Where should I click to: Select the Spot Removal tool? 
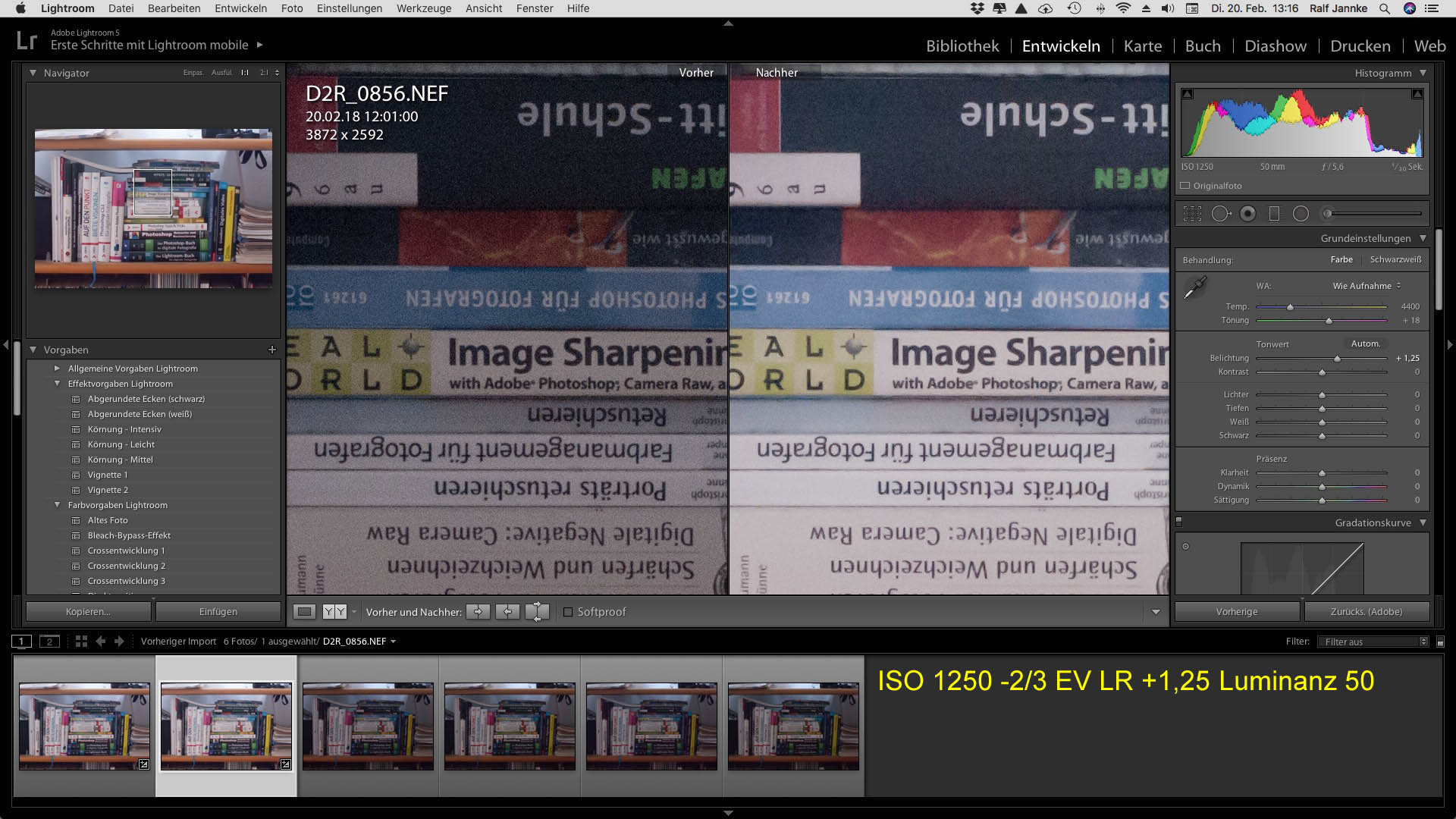coord(1220,214)
